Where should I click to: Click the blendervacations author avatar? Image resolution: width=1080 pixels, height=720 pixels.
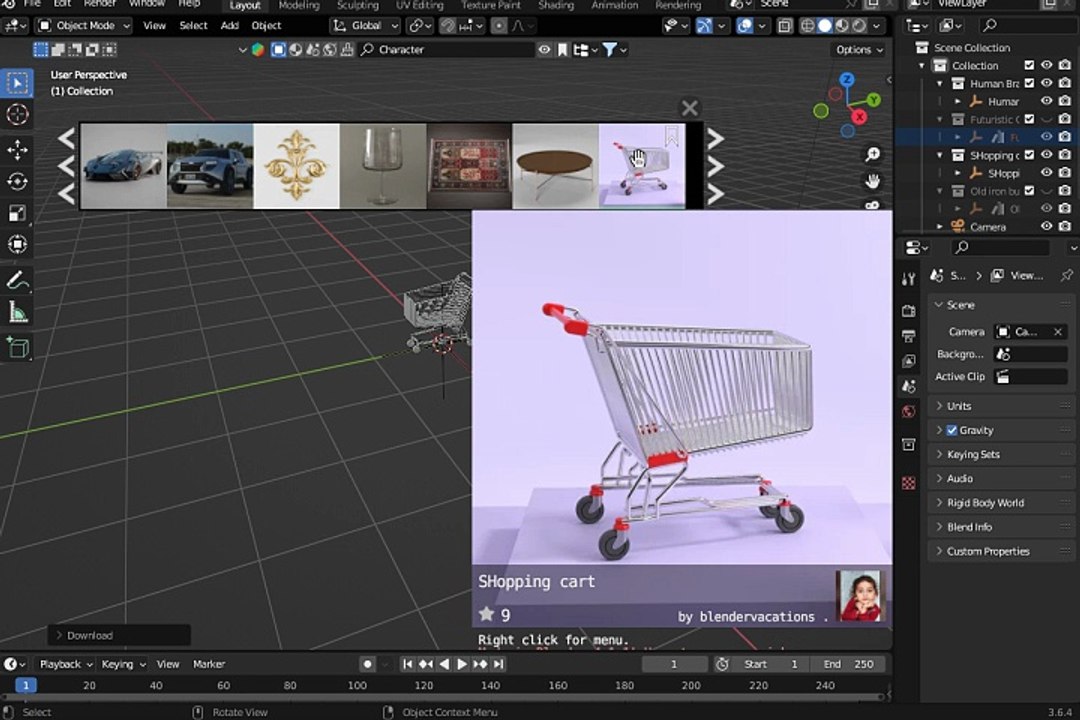859,596
